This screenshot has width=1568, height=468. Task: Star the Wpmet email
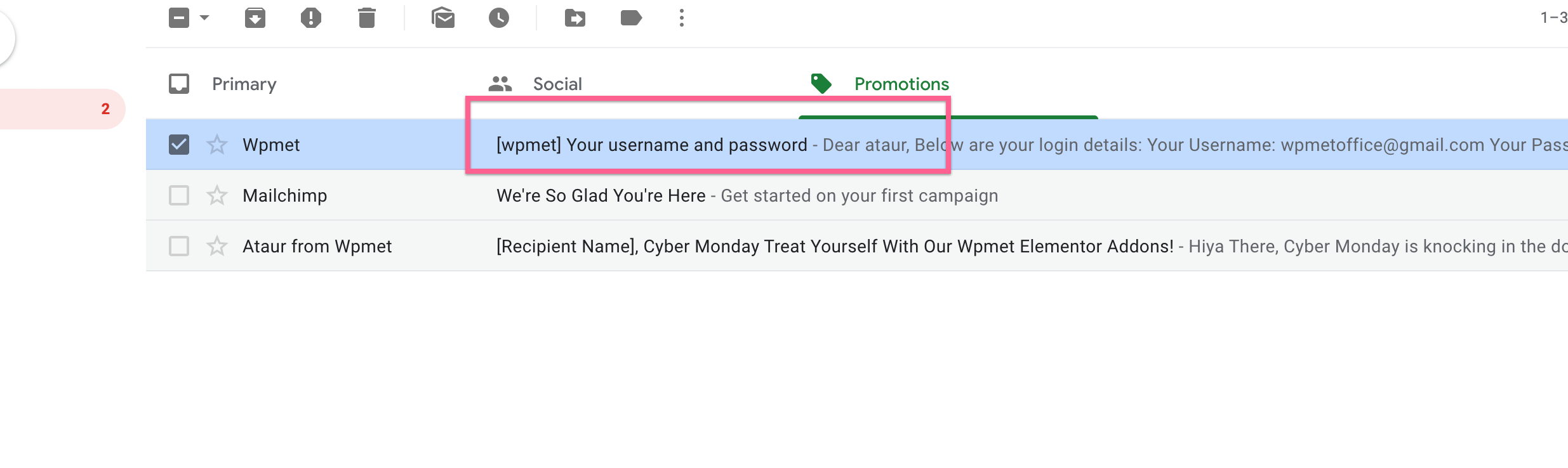click(x=217, y=145)
